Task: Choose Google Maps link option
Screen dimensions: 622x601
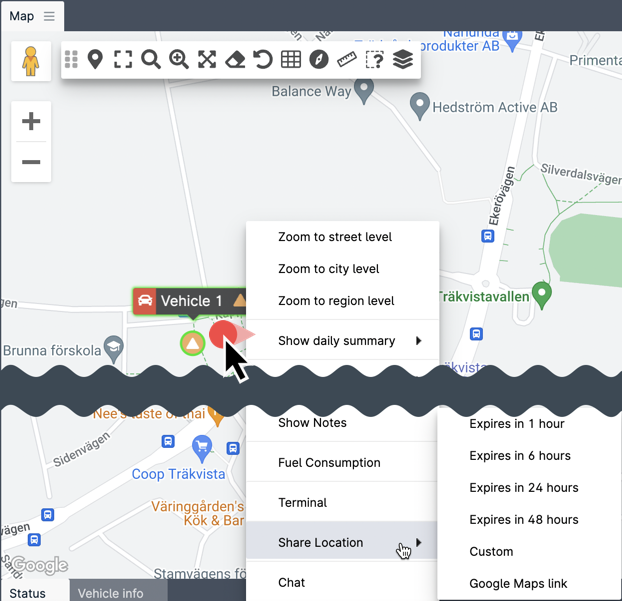Action: [x=529, y=584]
